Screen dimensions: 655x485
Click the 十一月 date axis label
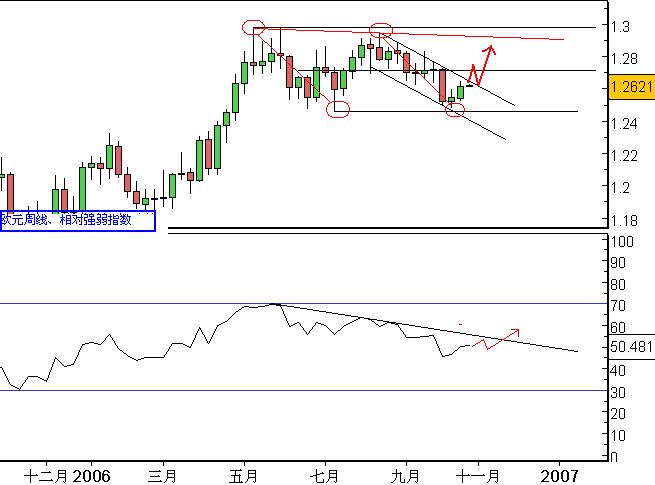(x=478, y=476)
